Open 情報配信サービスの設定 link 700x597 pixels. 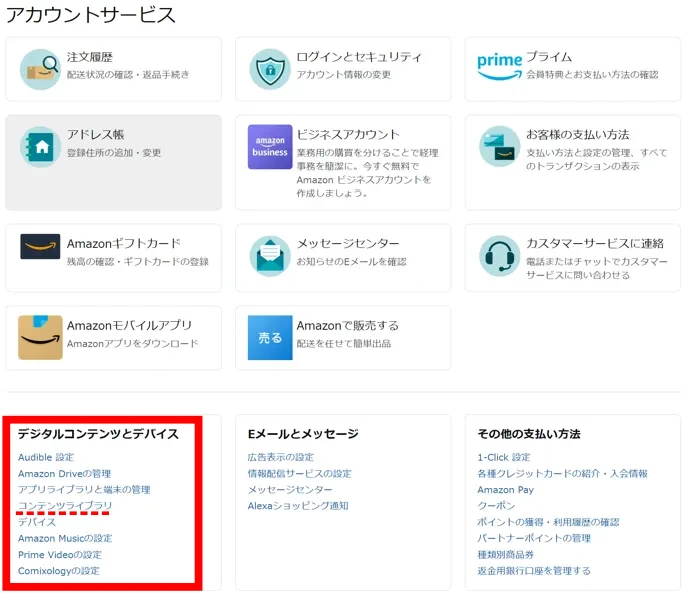point(300,473)
